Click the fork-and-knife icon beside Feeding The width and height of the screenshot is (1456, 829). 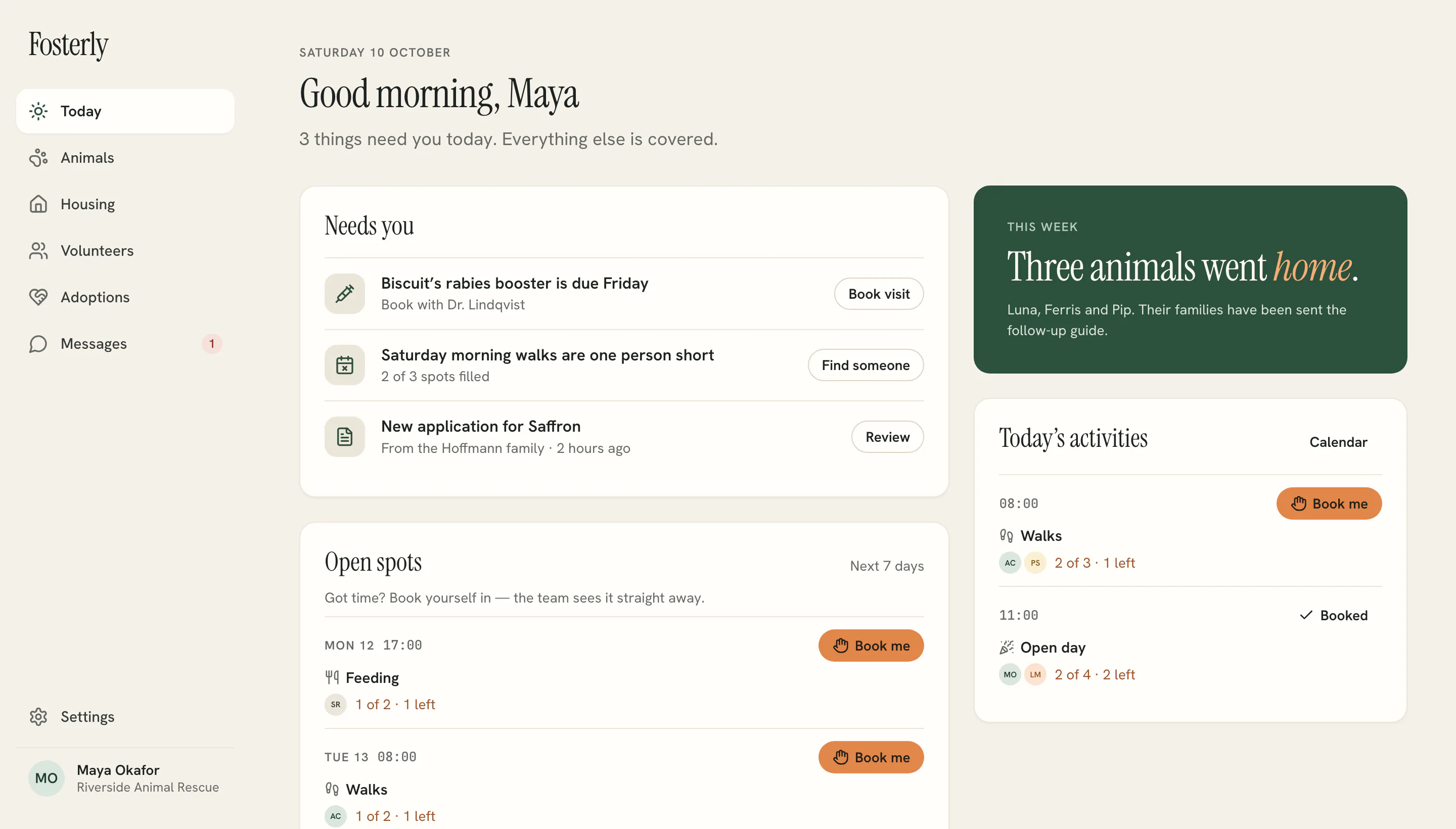332,677
